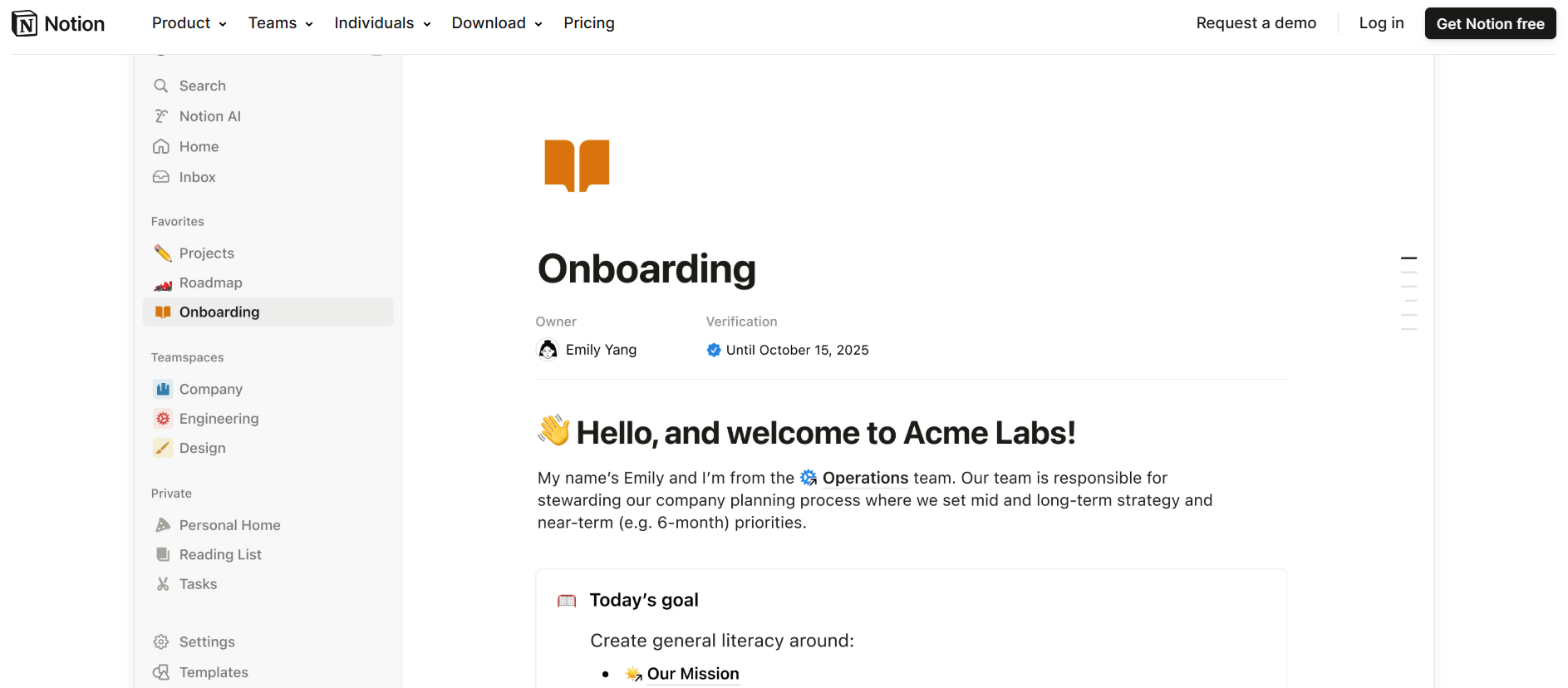Open the Roadmap favorite page
1568x688 pixels.
(x=210, y=283)
